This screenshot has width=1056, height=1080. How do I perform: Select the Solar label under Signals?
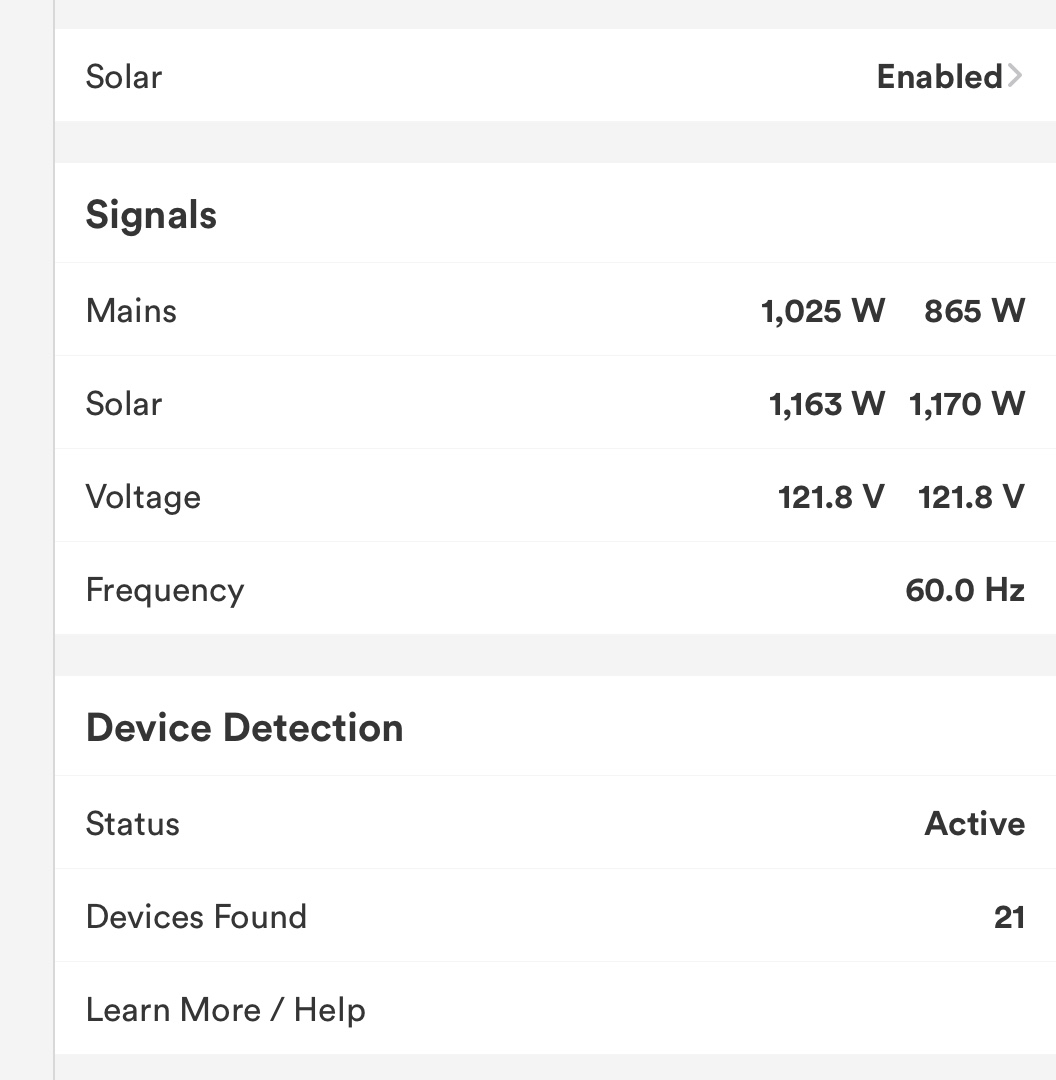pos(124,404)
